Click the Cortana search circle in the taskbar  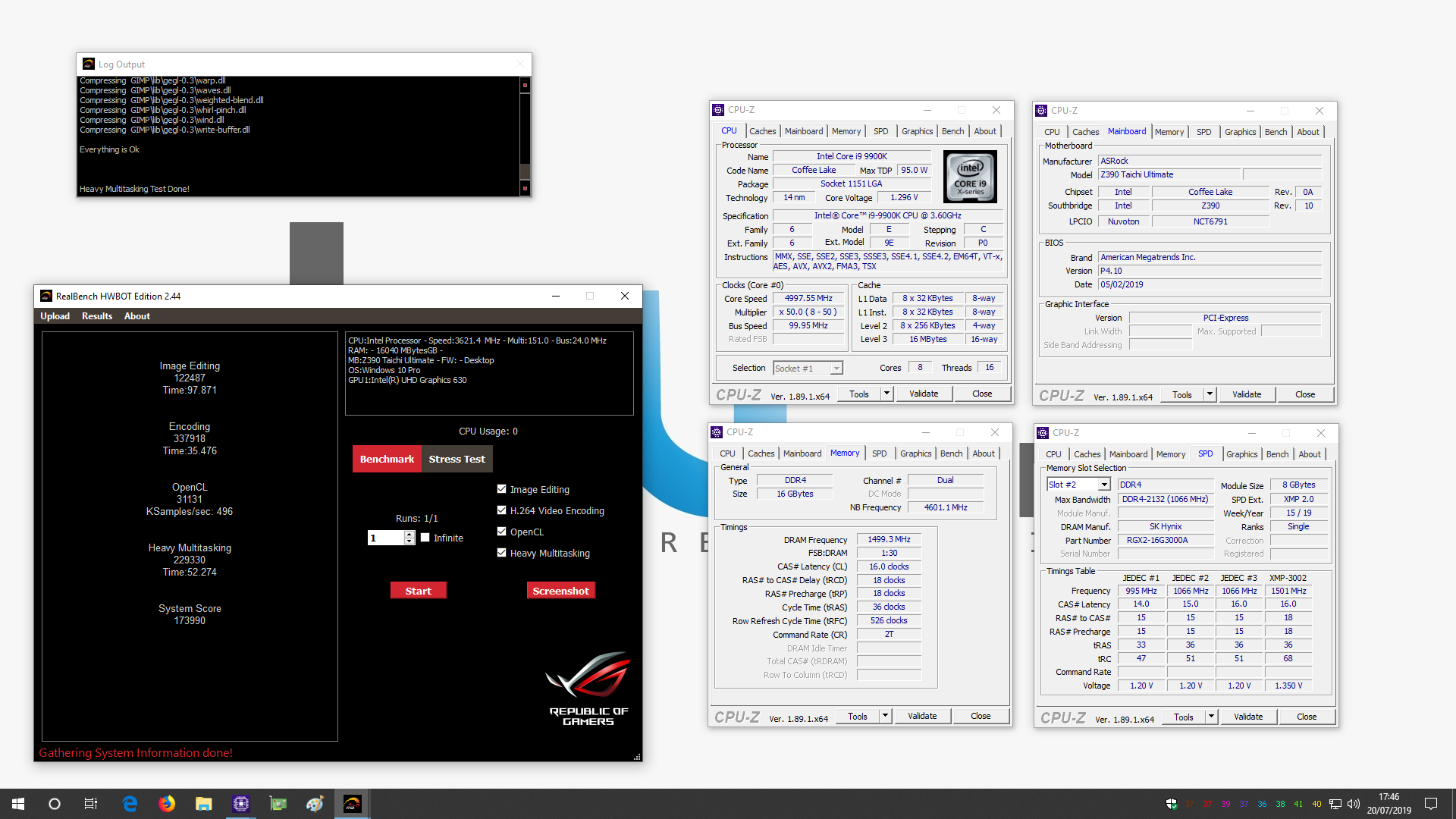55,804
